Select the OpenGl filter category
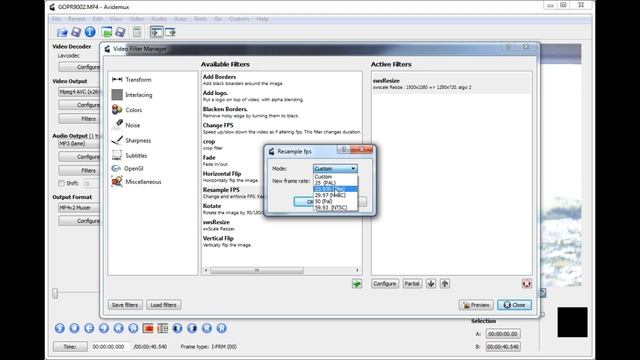The image size is (640, 360). click(127, 168)
